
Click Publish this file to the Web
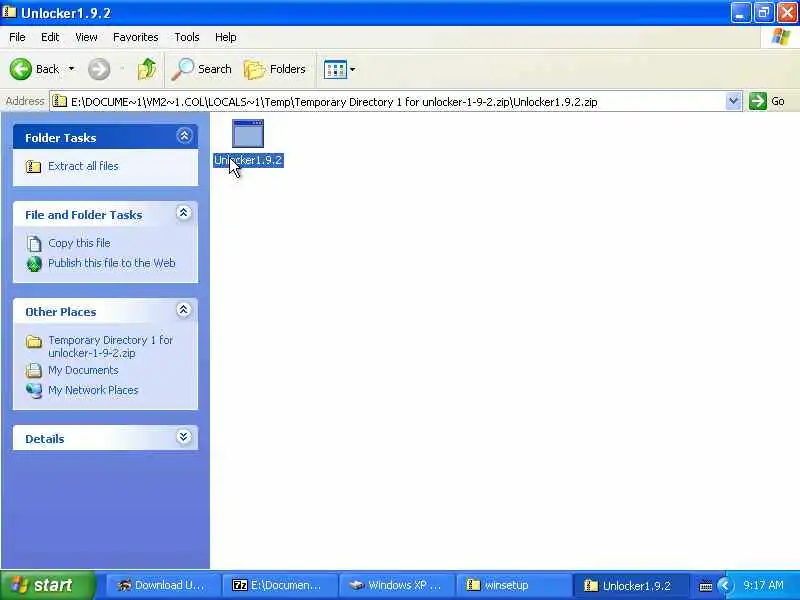point(112,263)
